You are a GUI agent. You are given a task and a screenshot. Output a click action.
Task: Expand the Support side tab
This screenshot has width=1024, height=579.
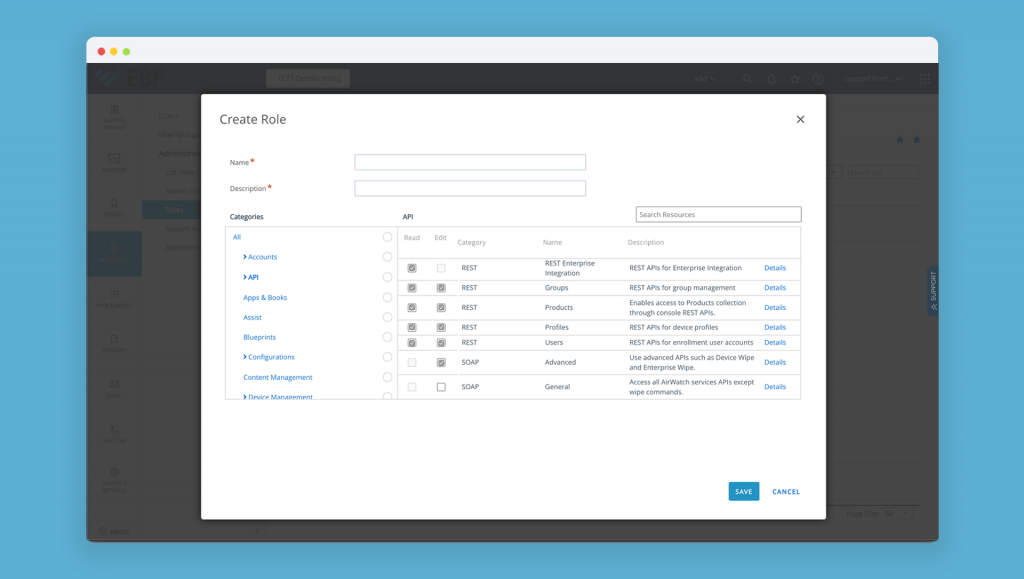[933, 291]
